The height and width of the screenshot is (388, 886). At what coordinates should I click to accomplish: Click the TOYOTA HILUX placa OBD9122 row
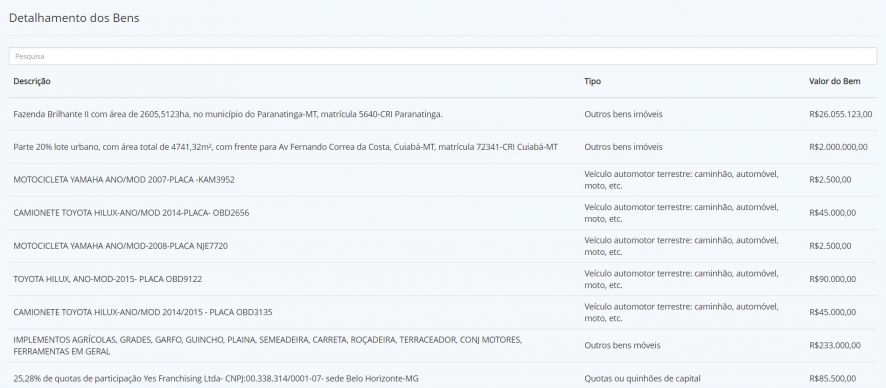[442, 279]
